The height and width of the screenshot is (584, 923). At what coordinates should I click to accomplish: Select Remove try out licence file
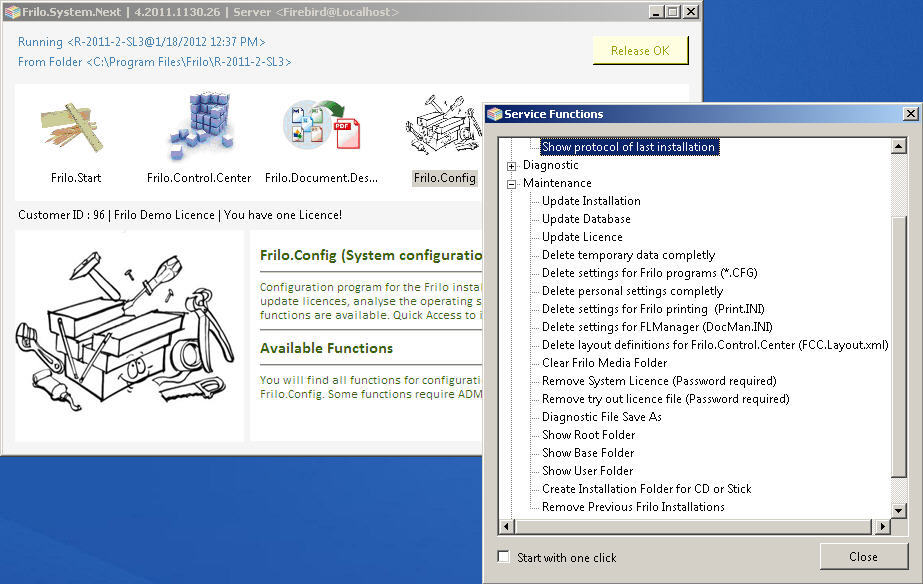coord(665,399)
